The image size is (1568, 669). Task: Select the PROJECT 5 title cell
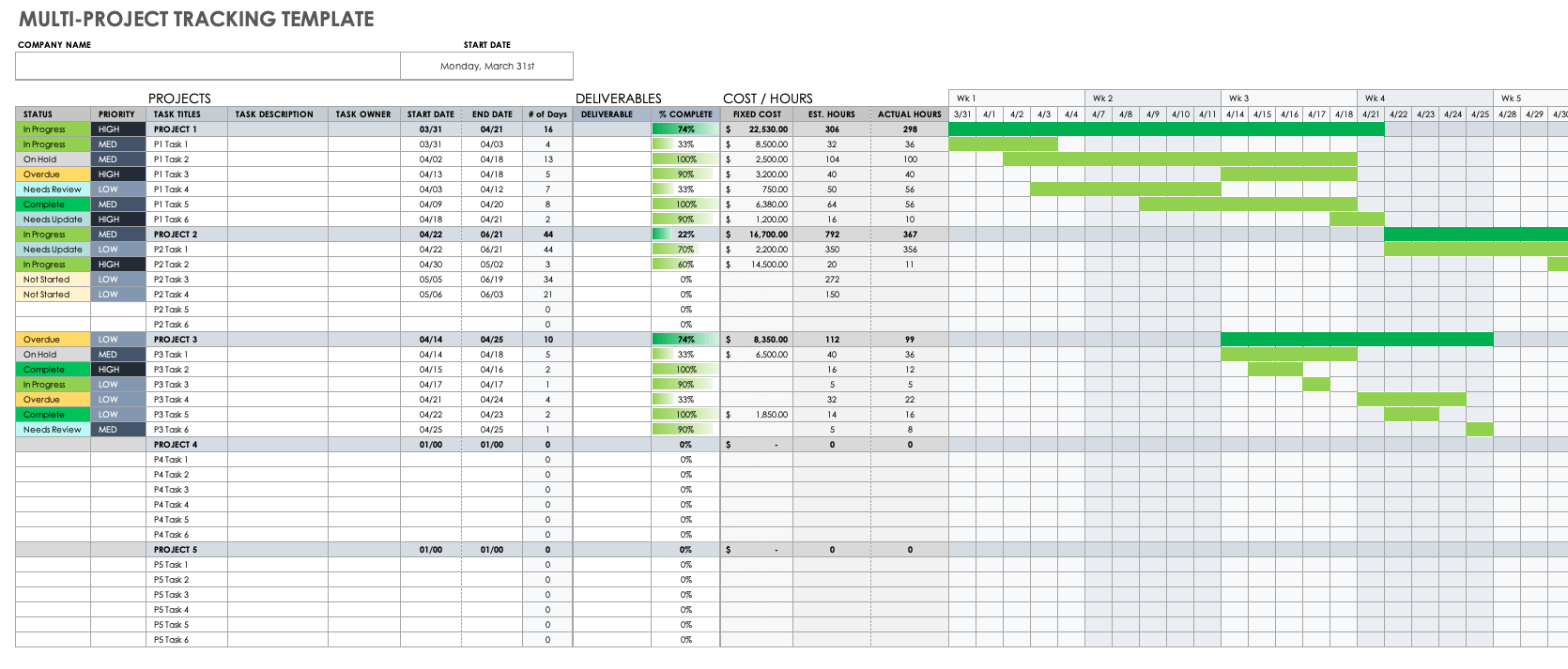[187, 550]
